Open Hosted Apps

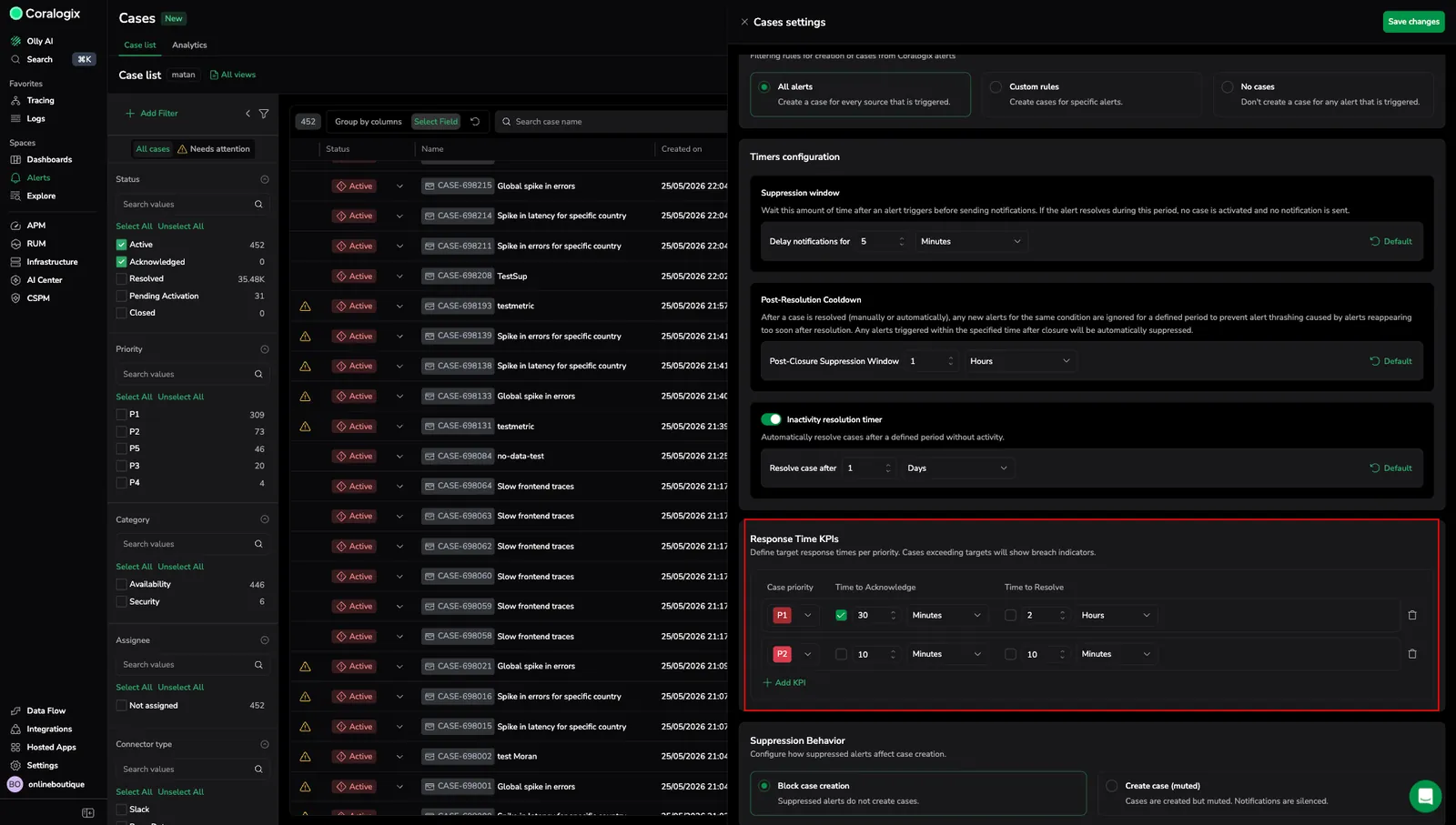44,747
